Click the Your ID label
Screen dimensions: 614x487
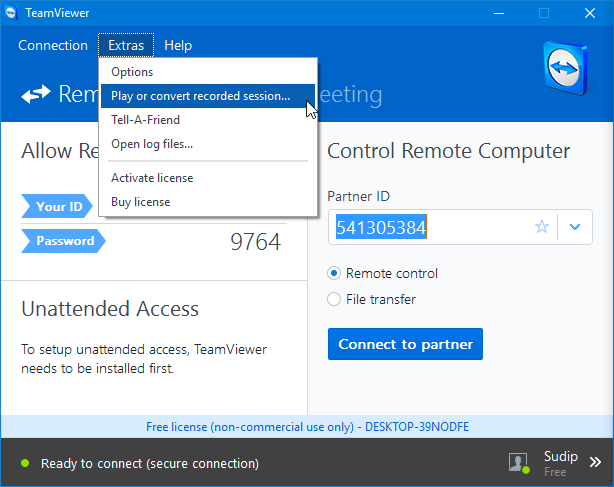coord(57,206)
